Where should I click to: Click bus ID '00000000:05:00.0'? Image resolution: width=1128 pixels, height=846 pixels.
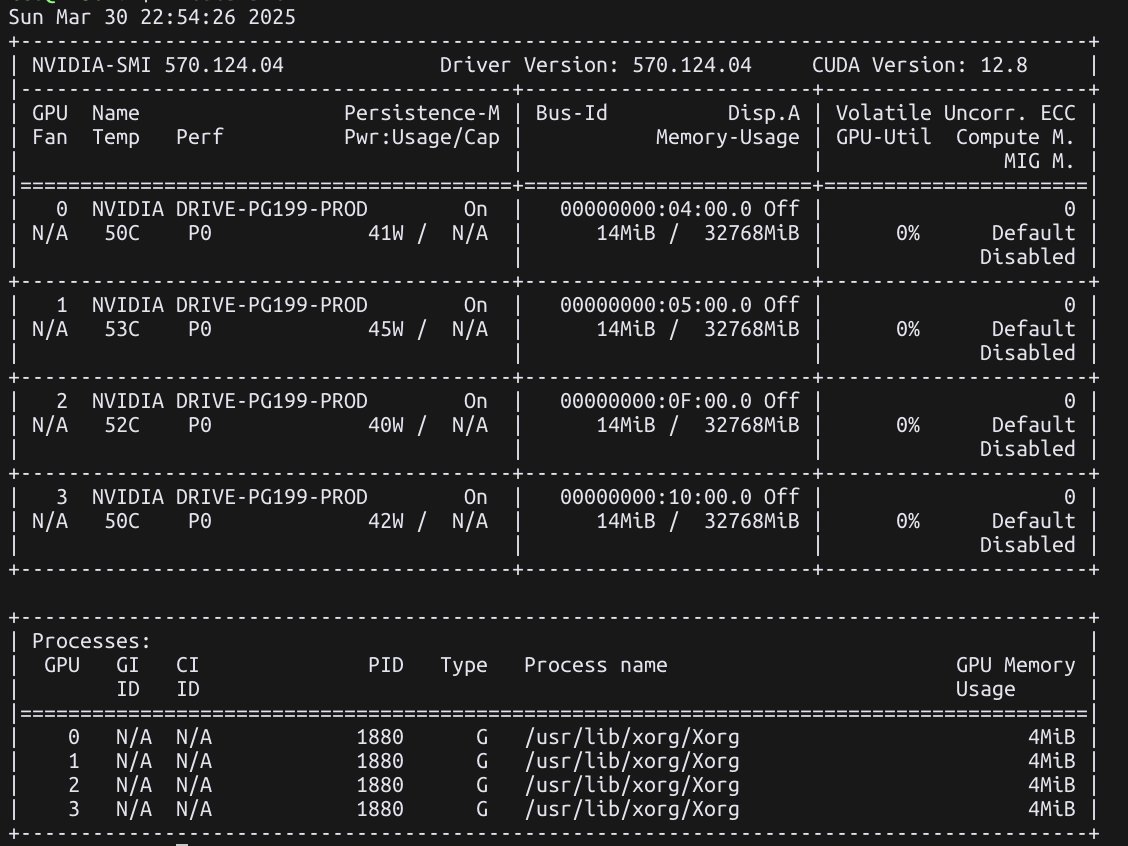click(x=656, y=305)
